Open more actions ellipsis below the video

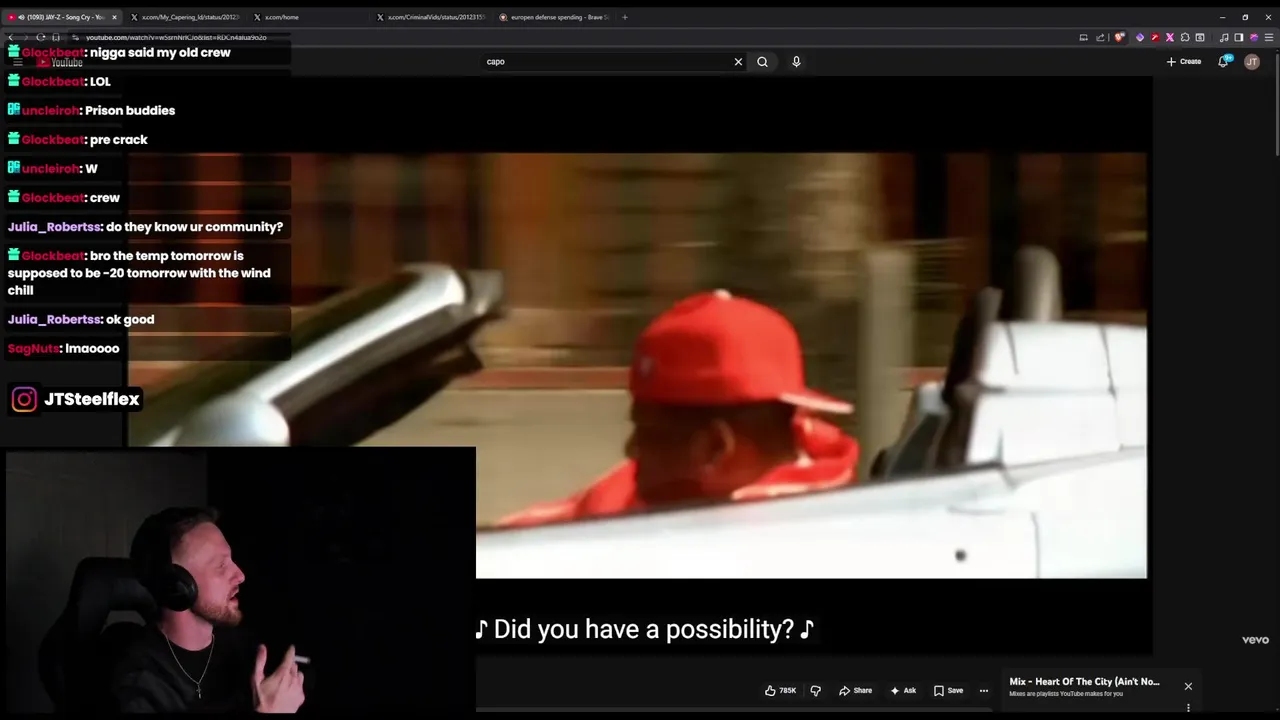click(984, 690)
